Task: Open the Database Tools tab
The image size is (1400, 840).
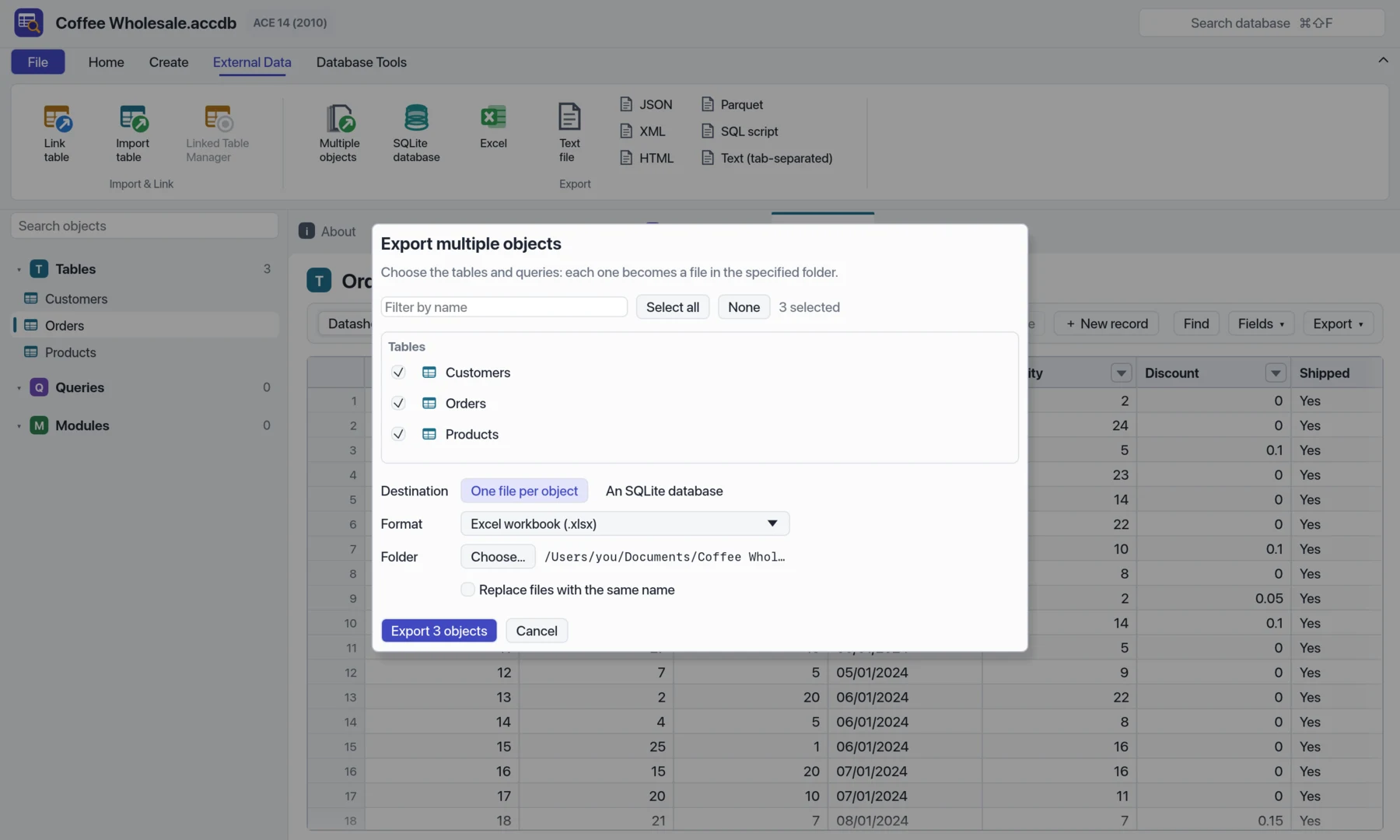Action: click(361, 62)
